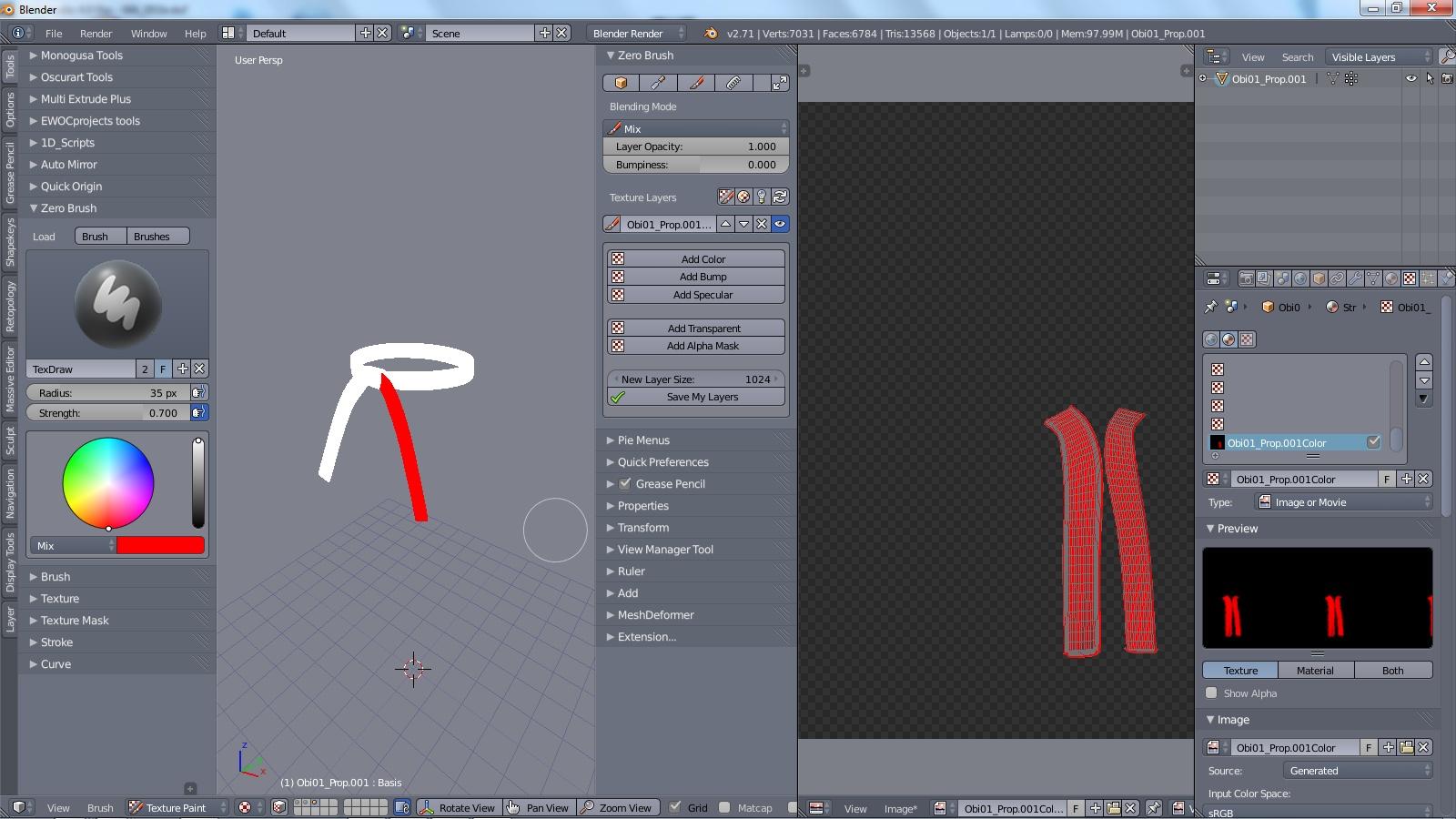Toggle pressure sensitivity for Radius
Image resolution: width=1456 pixels, height=819 pixels.
[198, 393]
